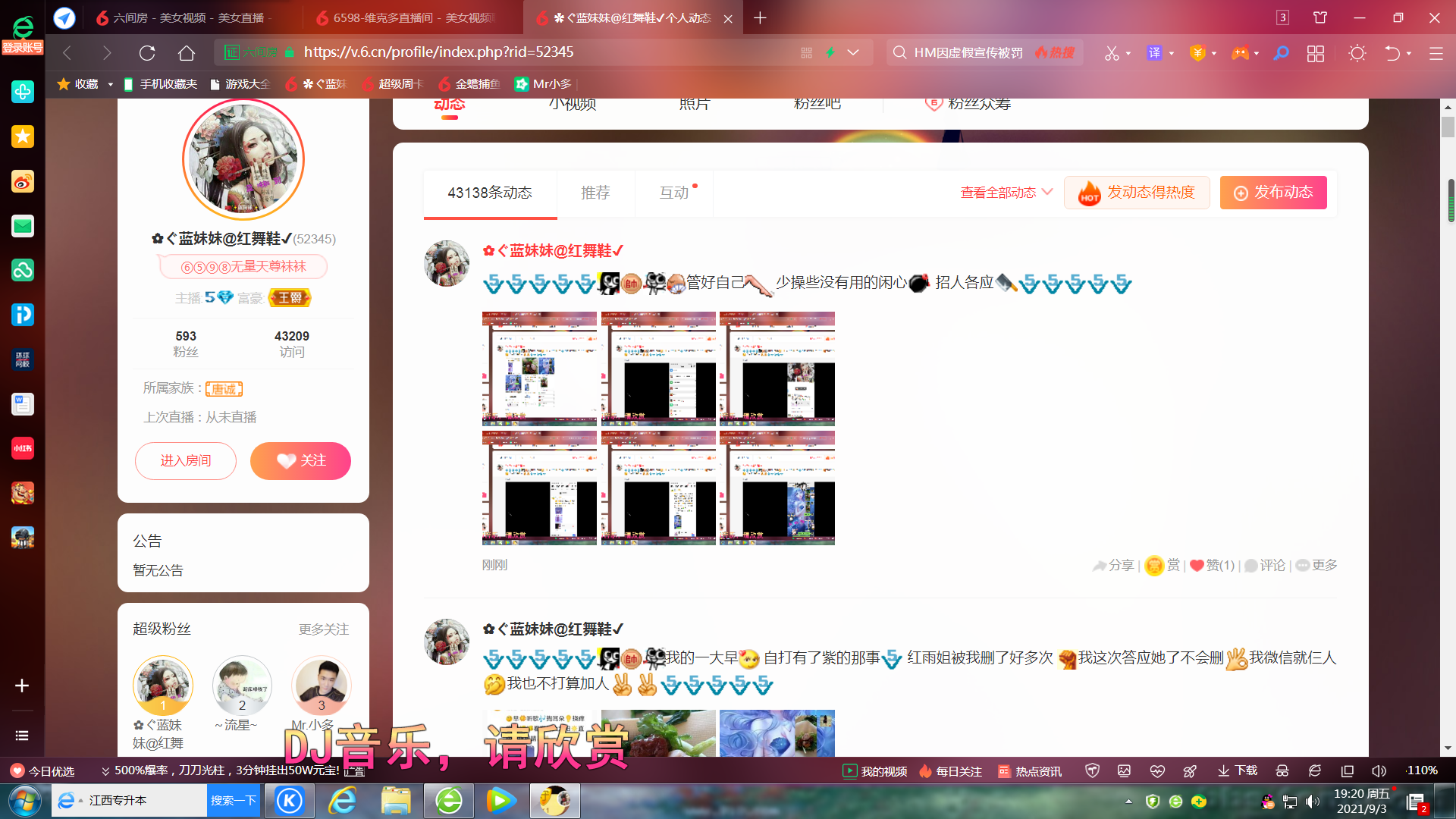Open the browser hamburger menu icon
Screen dimensions: 1456x819
tap(1436, 53)
